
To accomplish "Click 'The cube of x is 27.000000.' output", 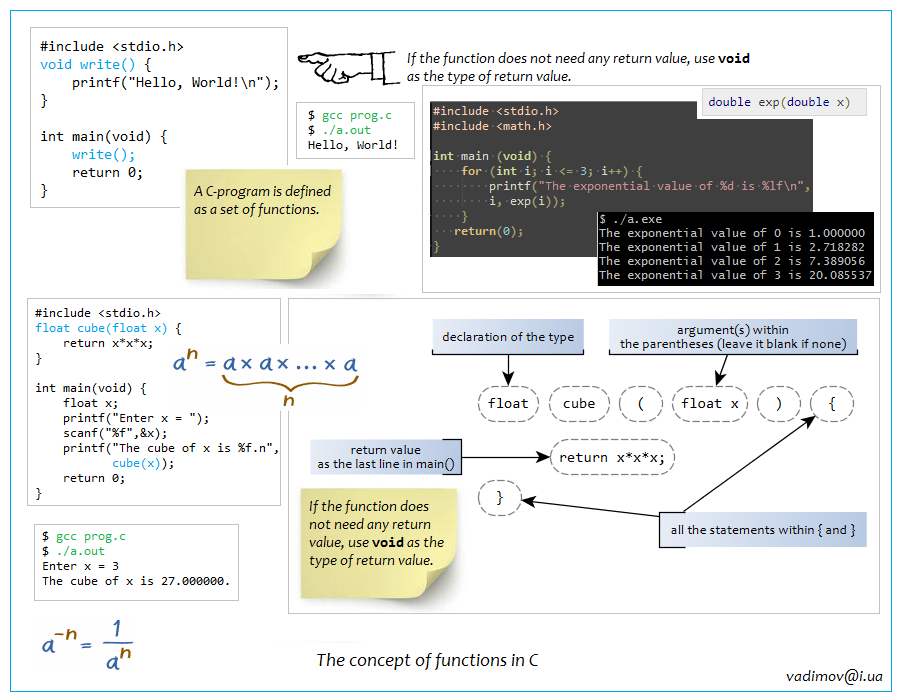I will [136, 581].
